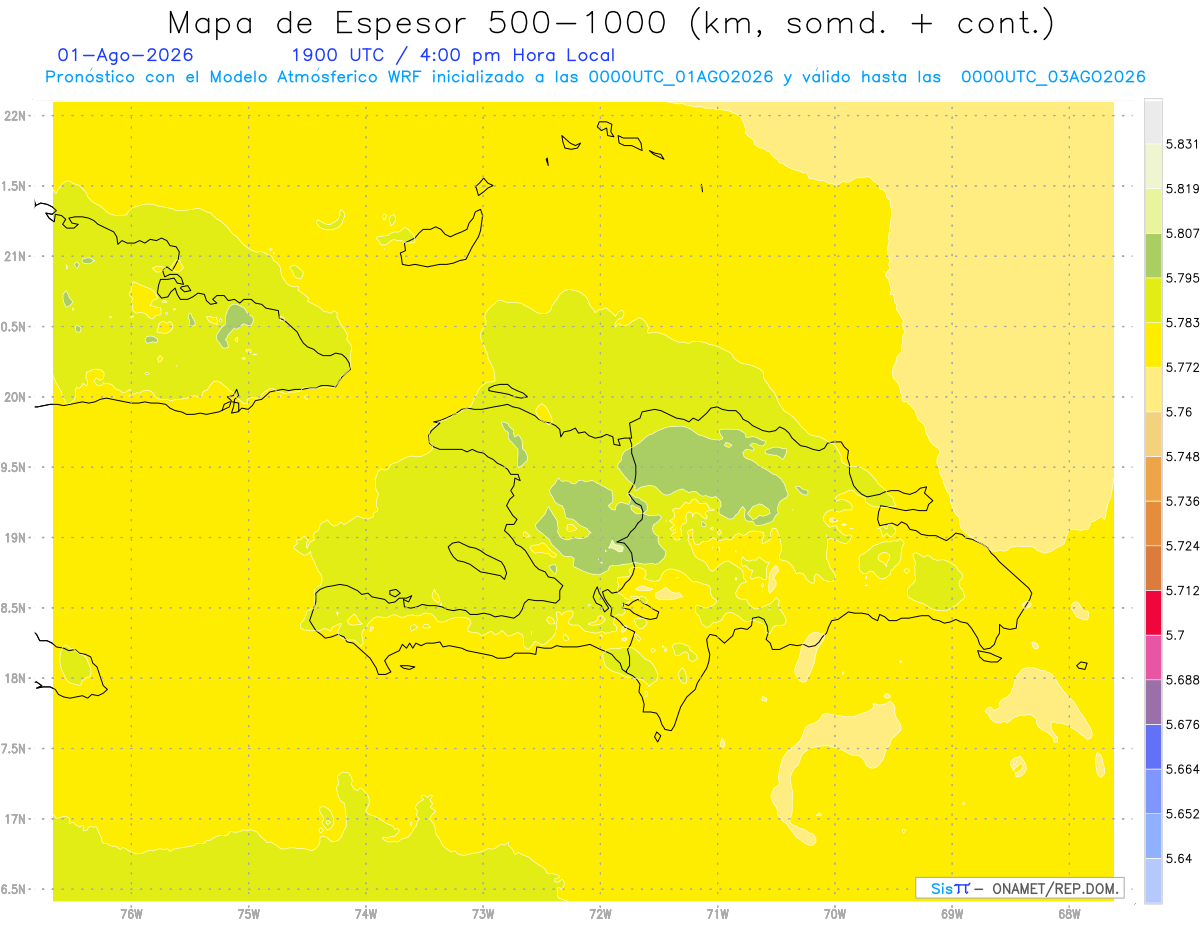Click the 68W longitude label
Image resolution: width=1200 pixels, height=927 pixels.
(1069, 914)
